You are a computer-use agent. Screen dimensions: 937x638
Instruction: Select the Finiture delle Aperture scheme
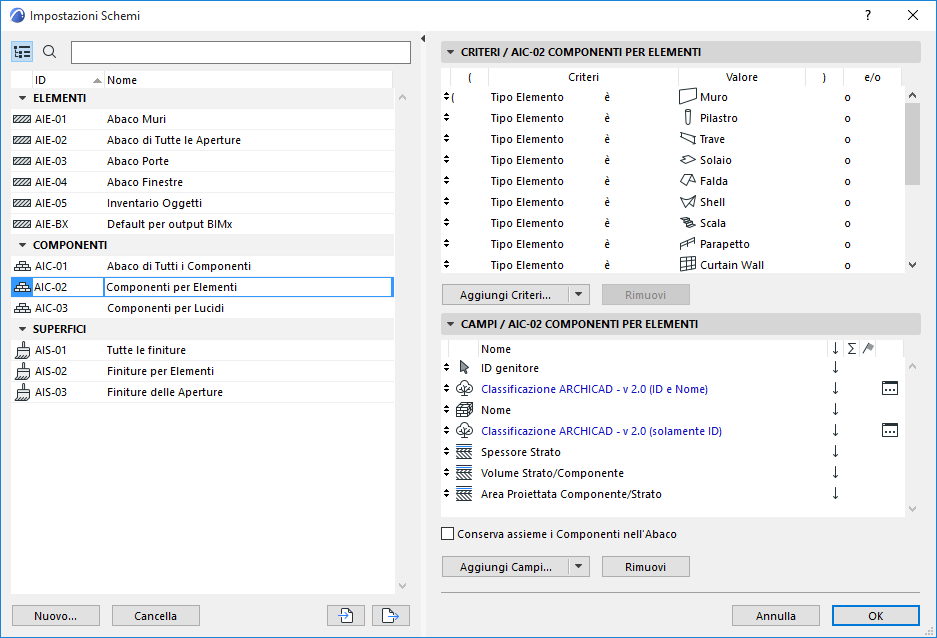[203, 392]
